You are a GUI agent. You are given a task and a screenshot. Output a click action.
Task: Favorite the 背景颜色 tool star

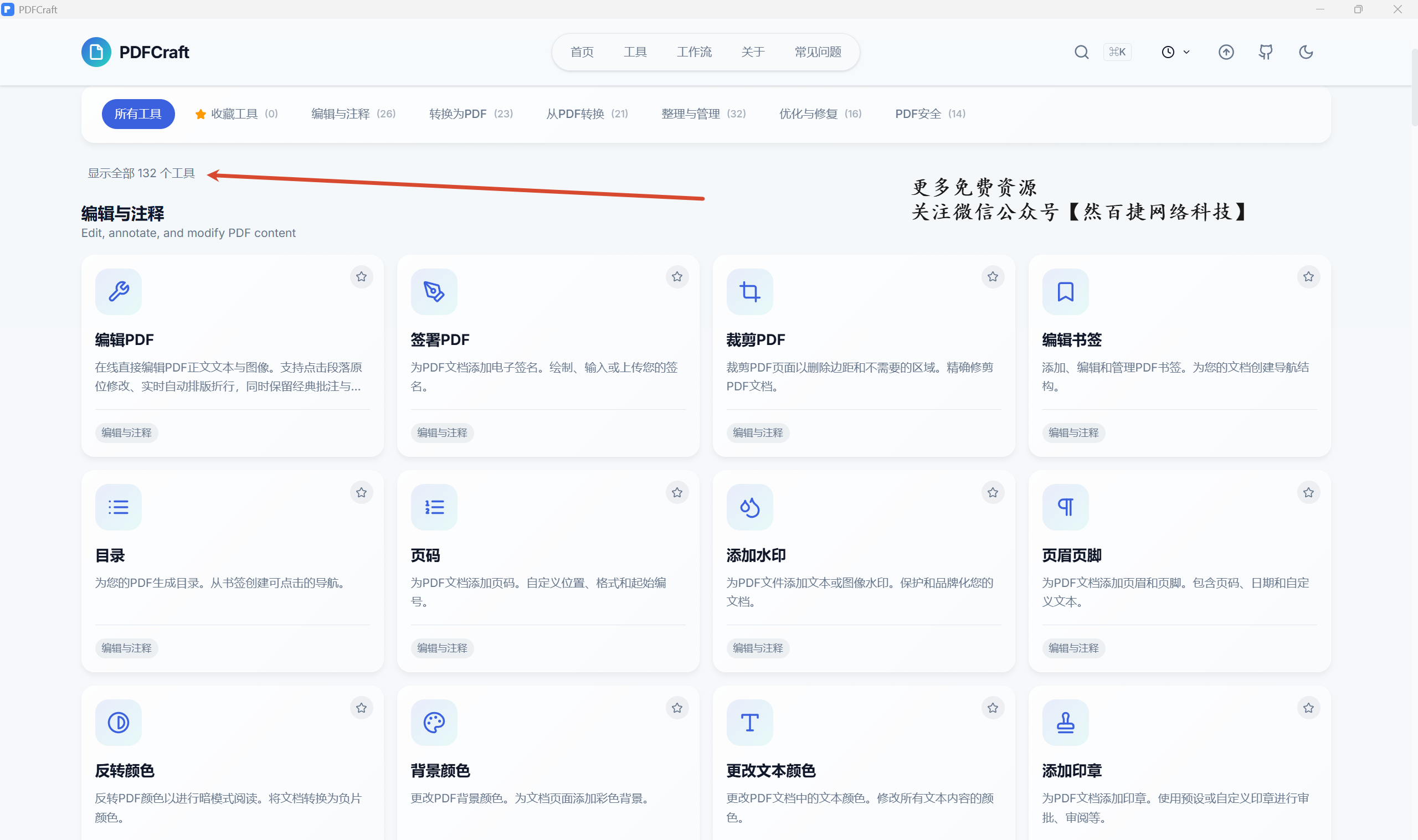(x=677, y=708)
